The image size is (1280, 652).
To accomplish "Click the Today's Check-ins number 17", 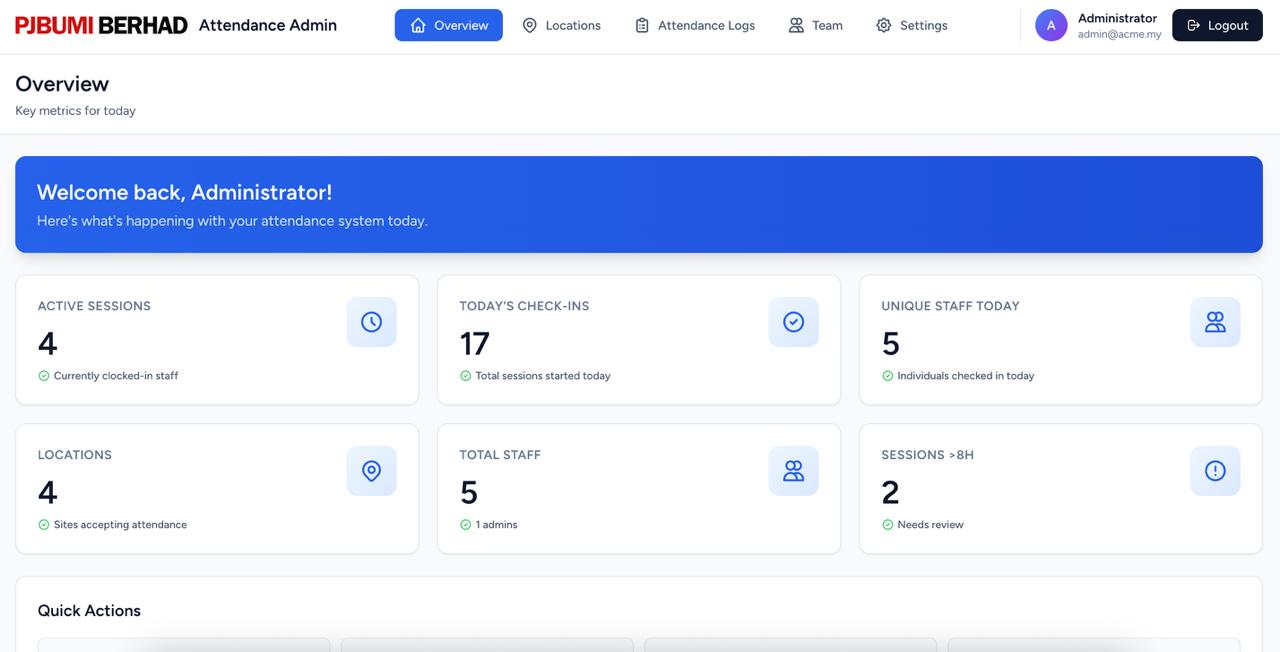I will (x=474, y=344).
